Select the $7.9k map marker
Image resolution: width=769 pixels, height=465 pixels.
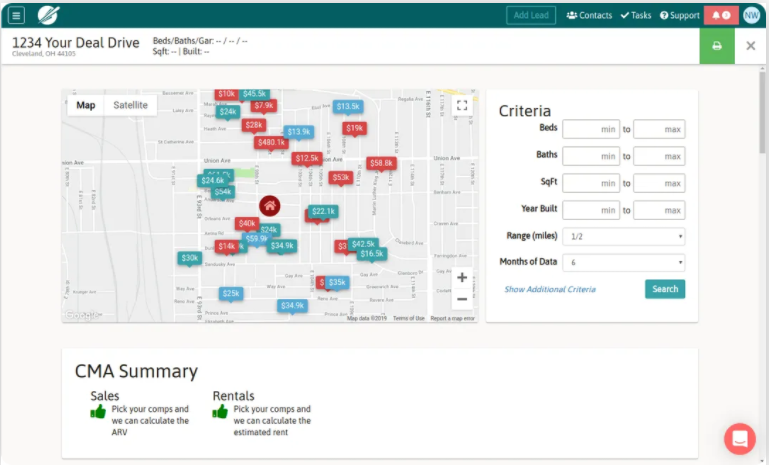point(264,105)
